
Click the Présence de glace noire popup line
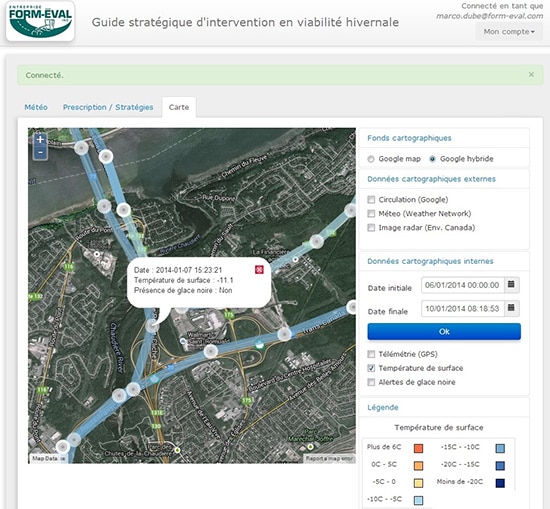[183, 290]
